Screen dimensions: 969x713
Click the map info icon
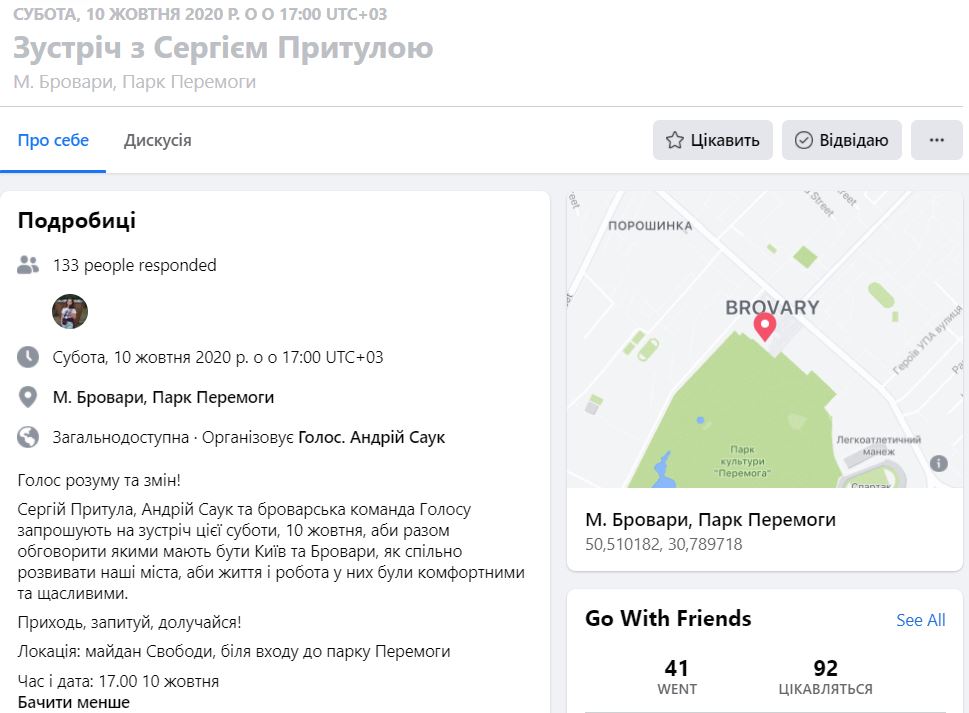(x=938, y=463)
